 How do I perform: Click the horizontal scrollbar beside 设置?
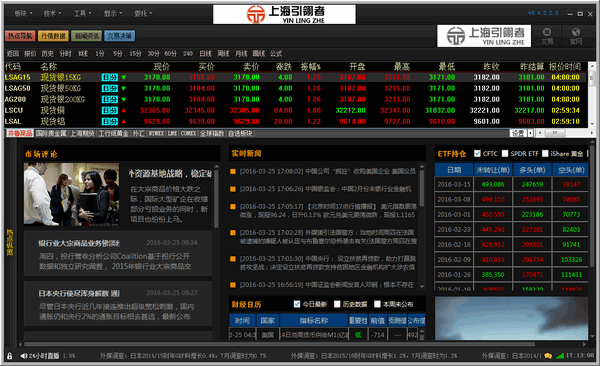click(565, 133)
